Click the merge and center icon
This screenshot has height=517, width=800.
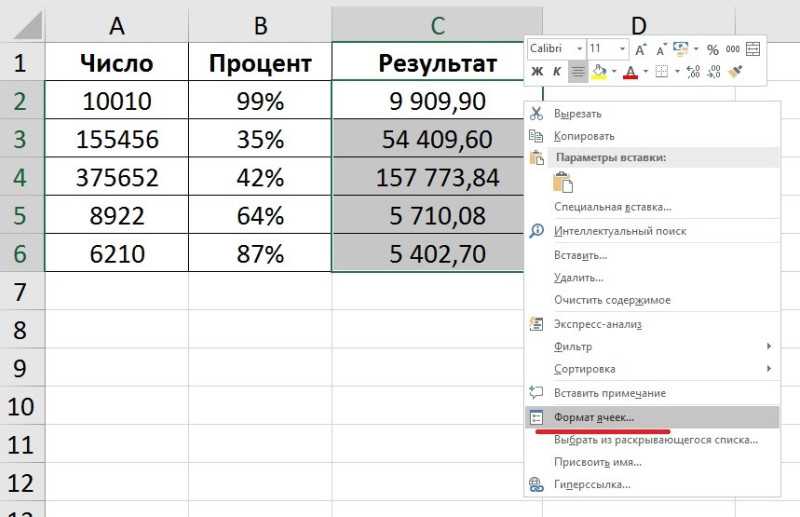(x=753, y=49)
